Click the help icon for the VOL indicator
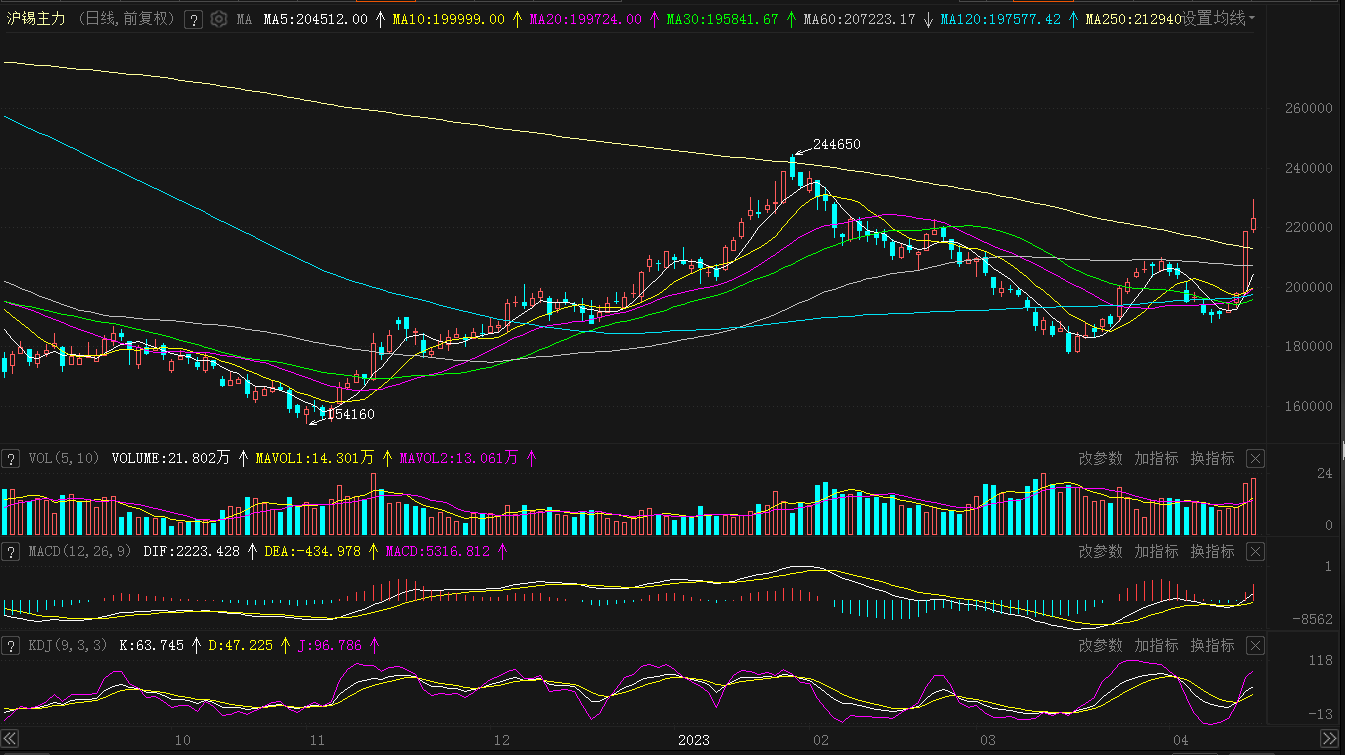 [11, 459]
